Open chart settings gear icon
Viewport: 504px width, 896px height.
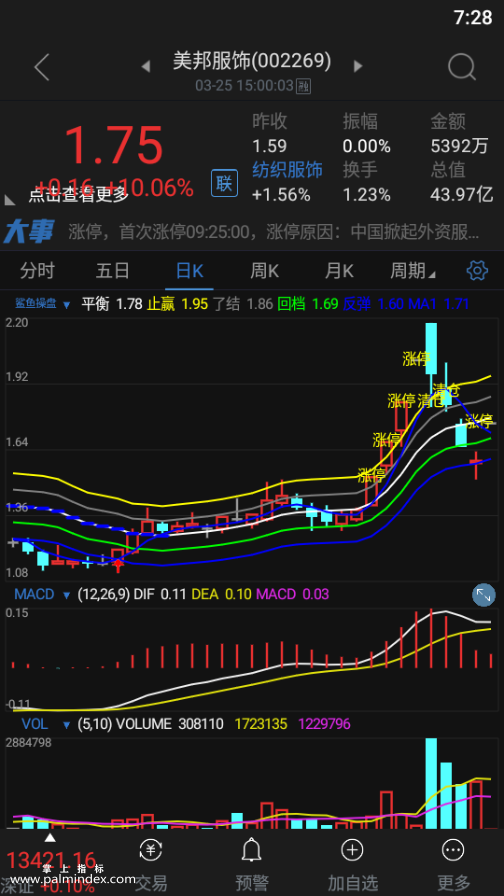(477, 270)
